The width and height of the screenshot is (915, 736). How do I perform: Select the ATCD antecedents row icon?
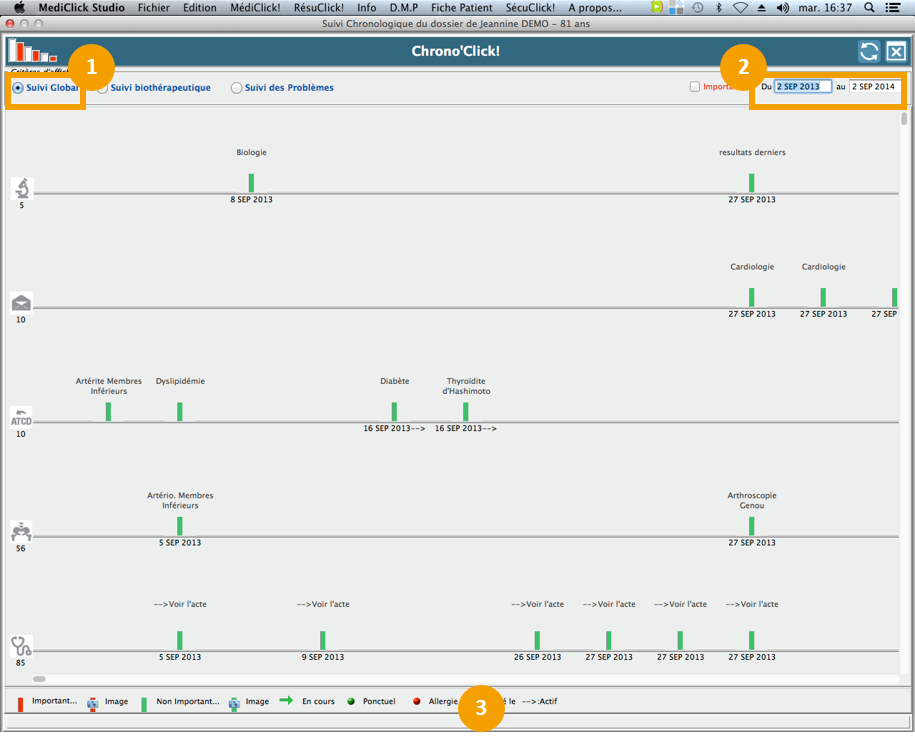21,416
